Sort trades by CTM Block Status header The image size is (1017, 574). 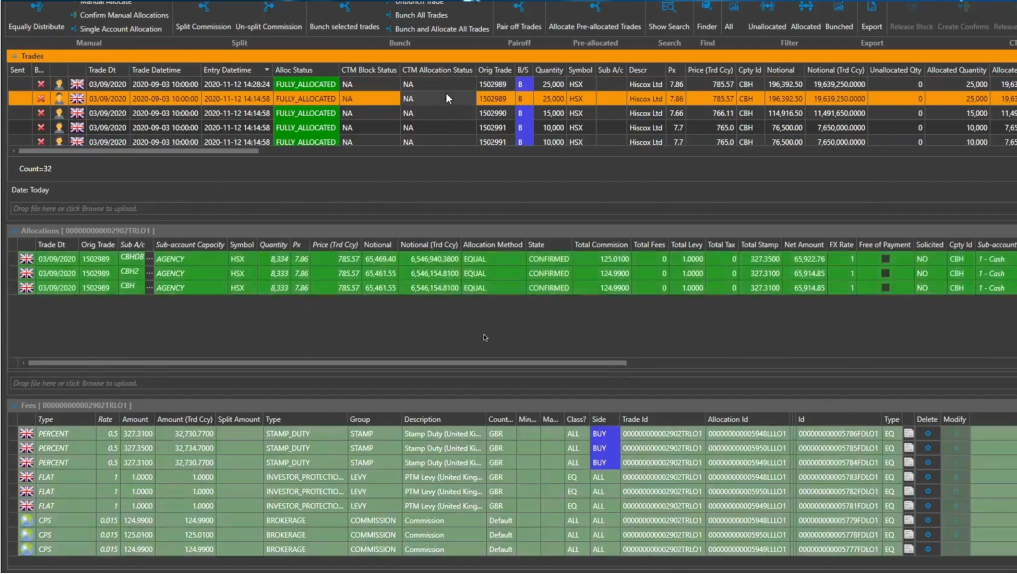click(368, 70)
